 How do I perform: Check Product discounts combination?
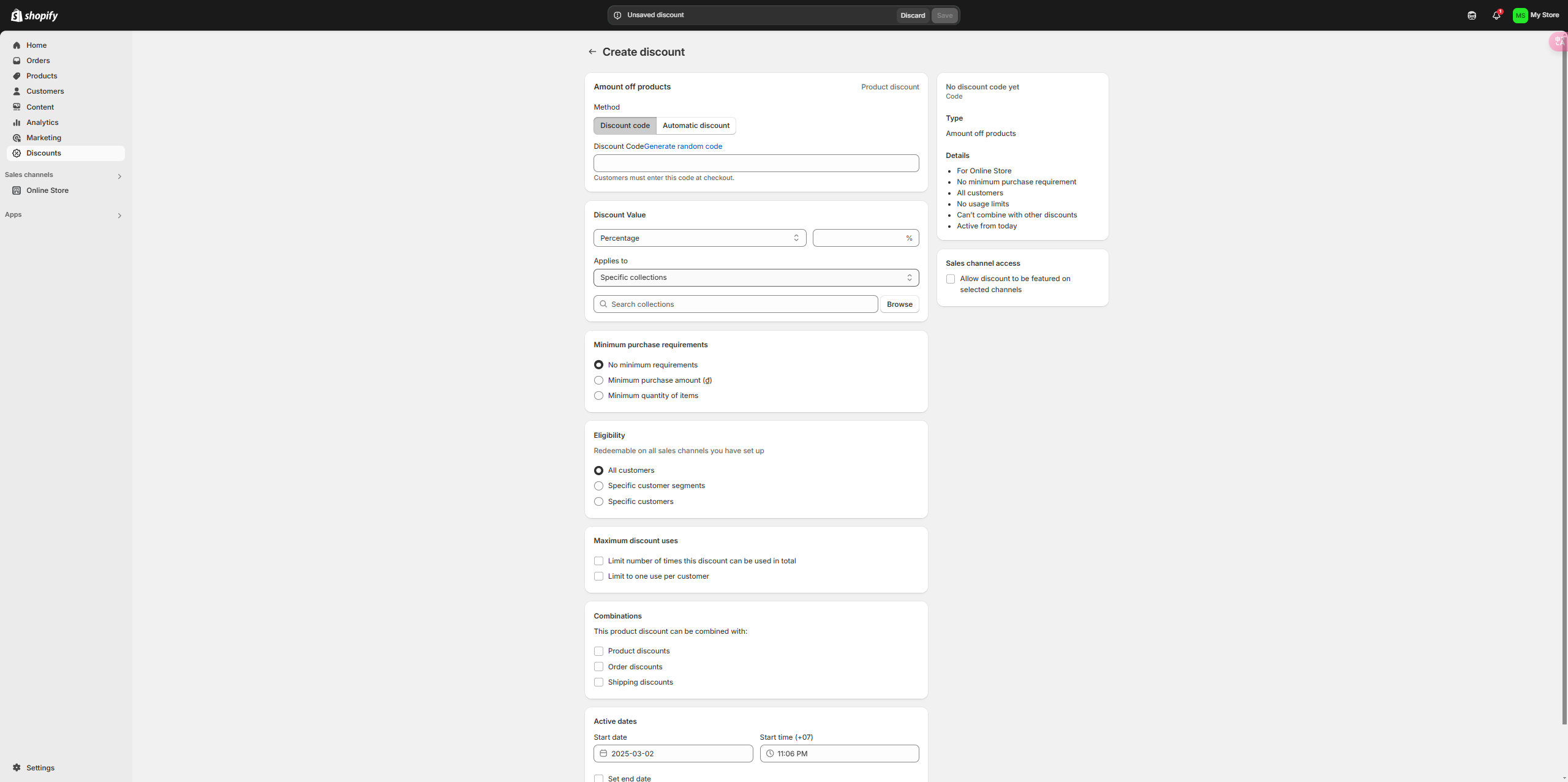coord(598,651)
